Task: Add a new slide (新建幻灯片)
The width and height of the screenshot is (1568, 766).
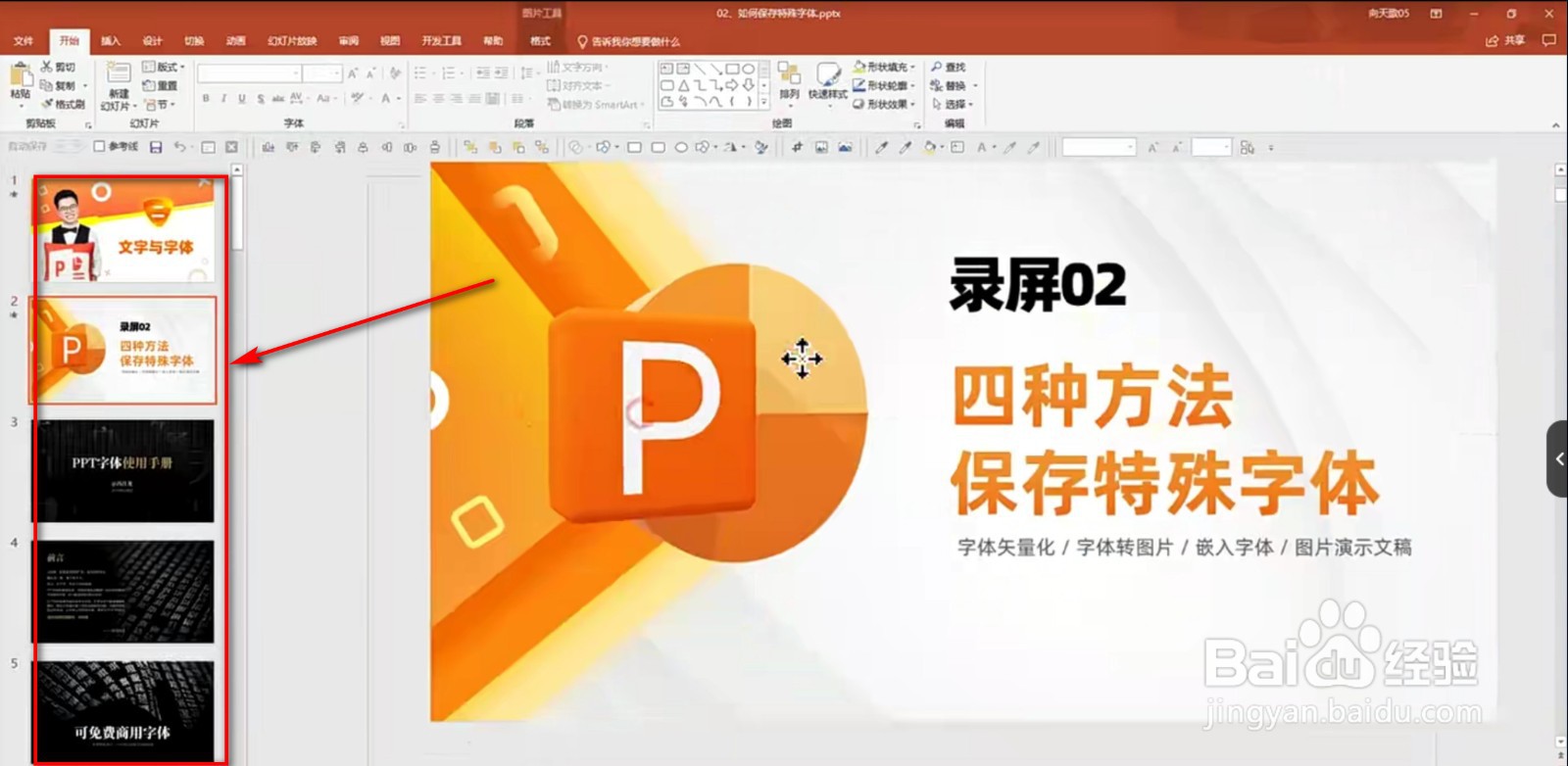Action: (119, 86)
